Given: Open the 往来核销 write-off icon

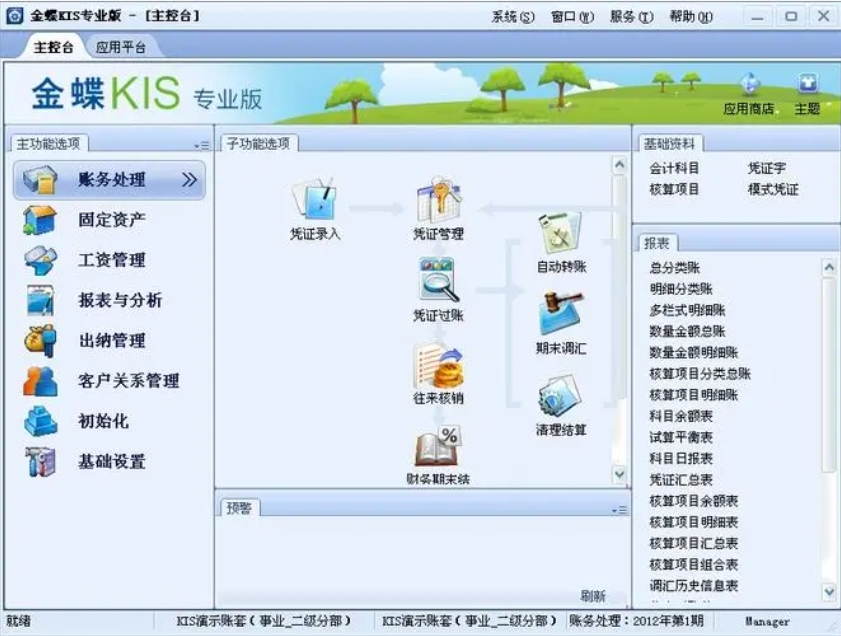Looking at the screenshot, I should pos(438,366).
